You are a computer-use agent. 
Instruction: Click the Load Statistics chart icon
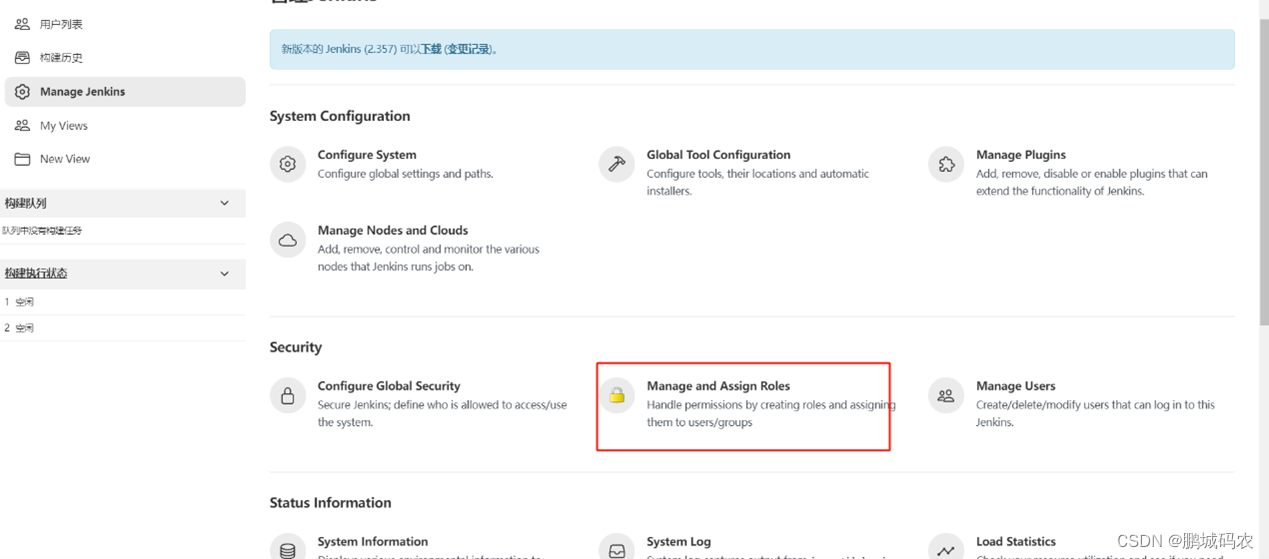point(946,549)
